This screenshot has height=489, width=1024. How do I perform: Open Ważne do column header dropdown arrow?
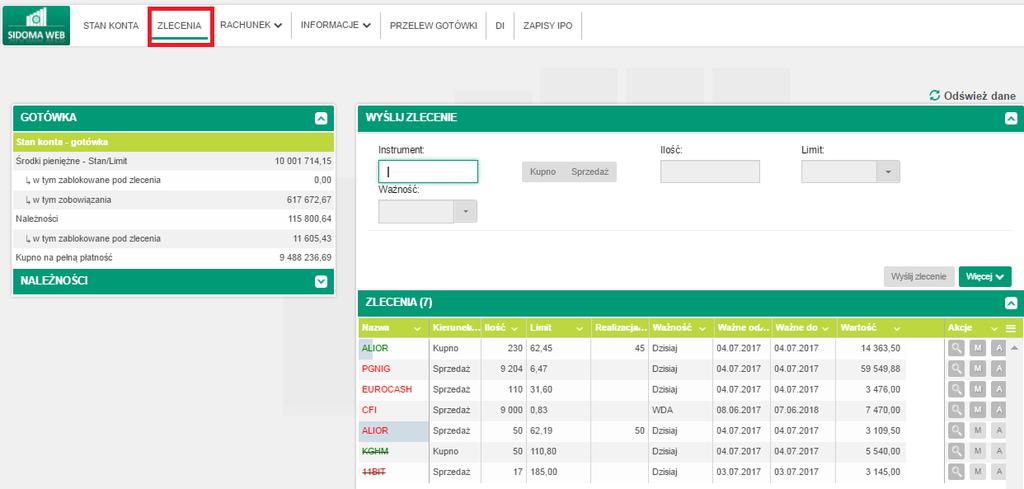[x=825, y=328]
